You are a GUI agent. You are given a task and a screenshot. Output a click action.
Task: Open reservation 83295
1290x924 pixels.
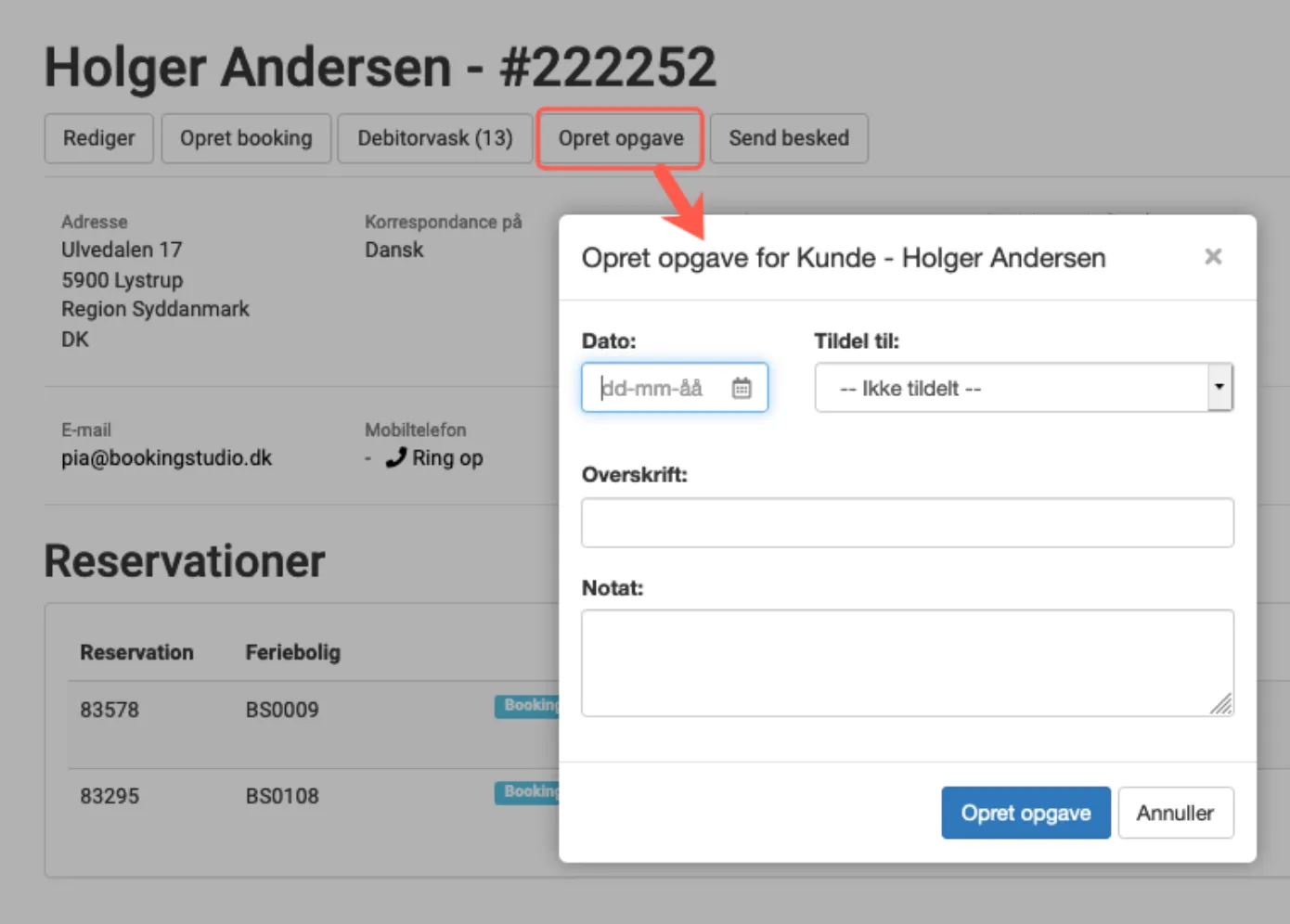110,796
